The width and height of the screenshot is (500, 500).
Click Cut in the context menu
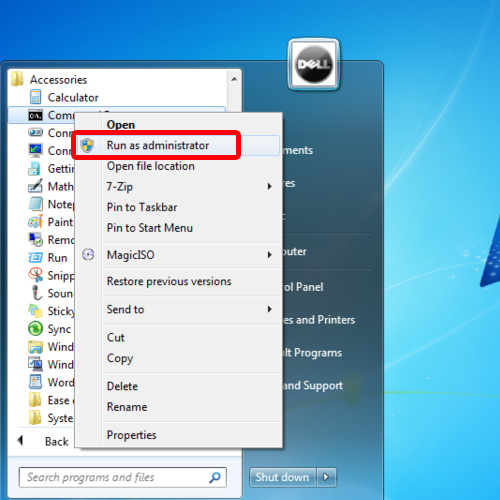(x=115, y=337)
